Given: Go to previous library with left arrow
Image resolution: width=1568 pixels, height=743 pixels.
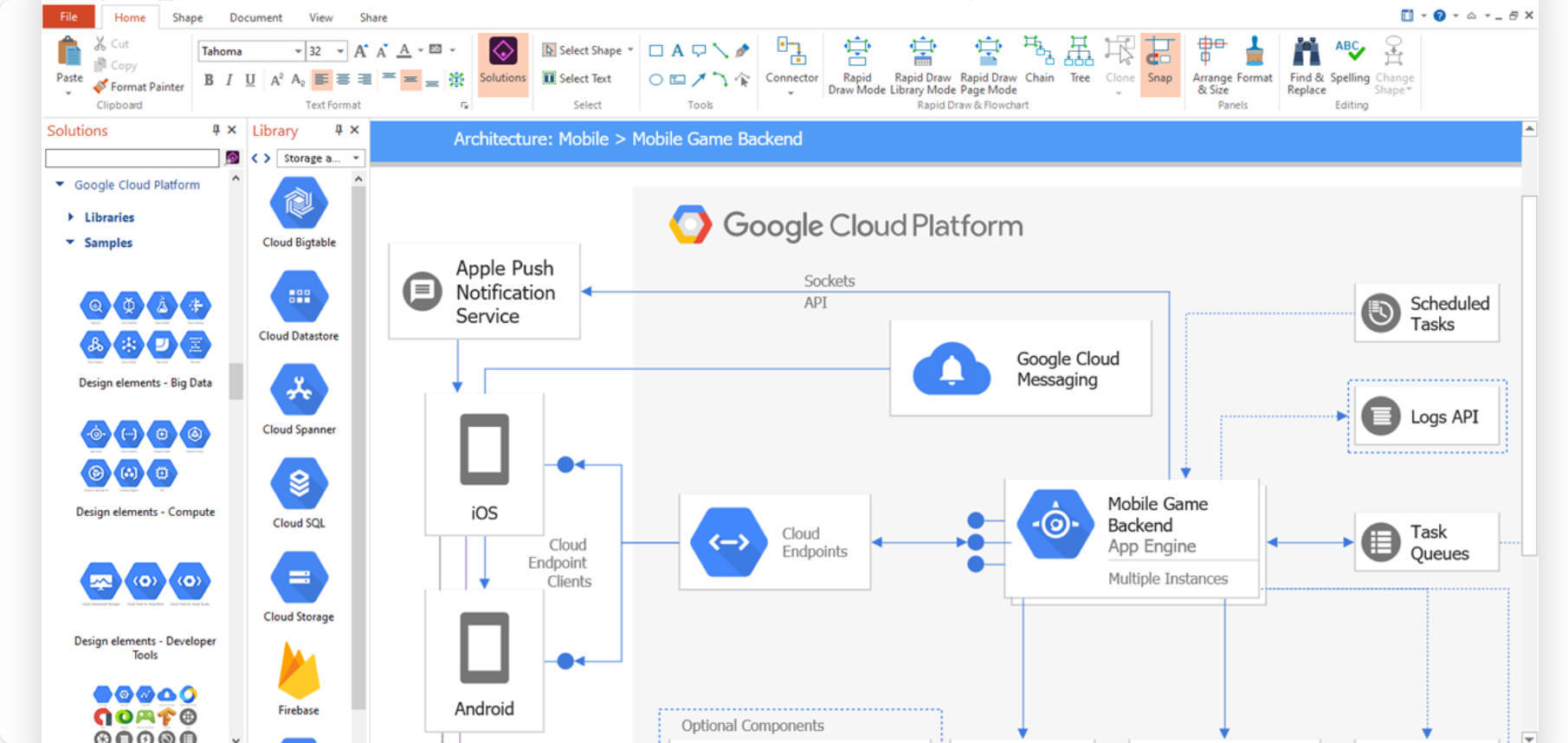Looking at the screenshot, I should tap(255, 158).
